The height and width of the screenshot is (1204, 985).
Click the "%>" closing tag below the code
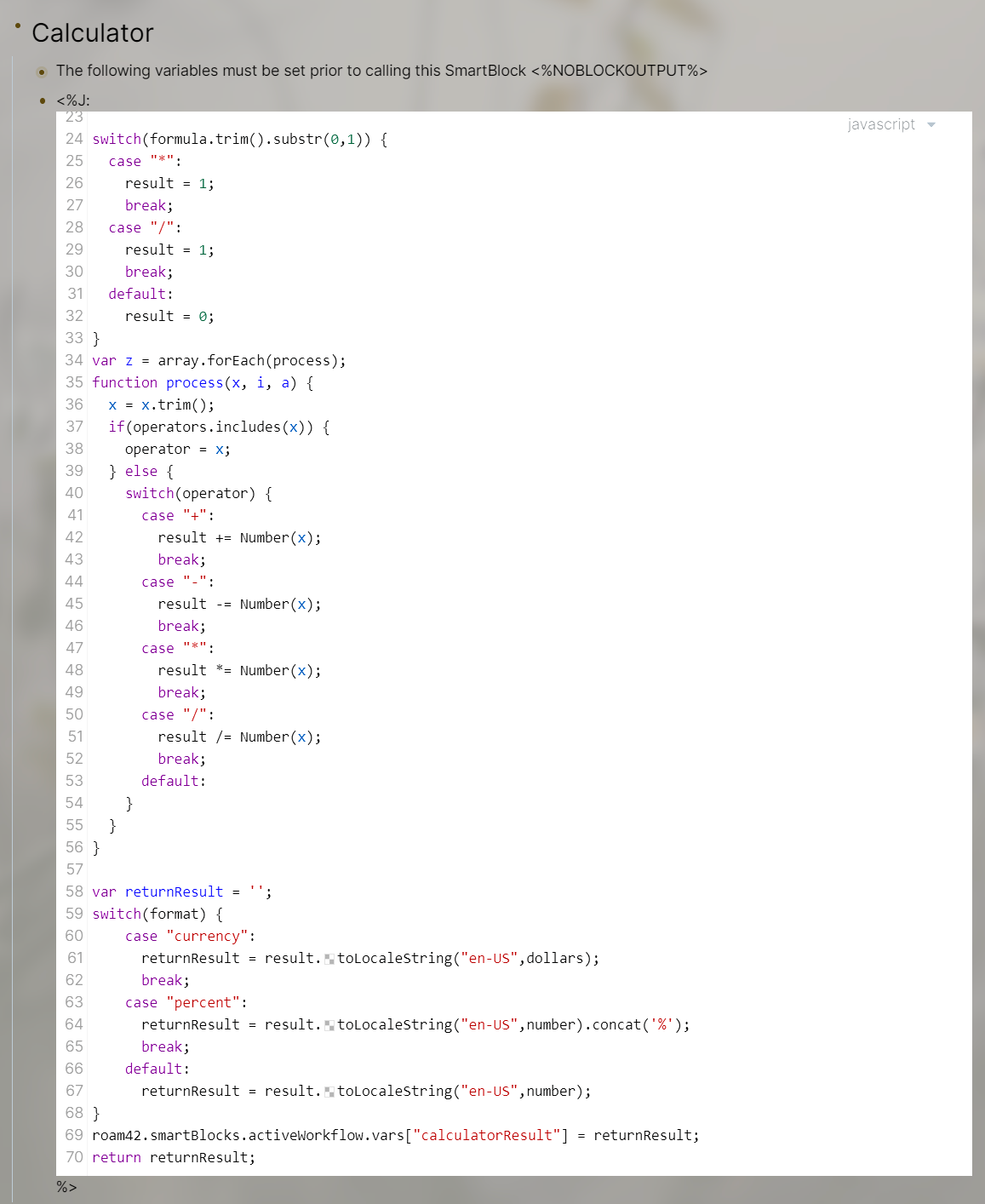65,1184
